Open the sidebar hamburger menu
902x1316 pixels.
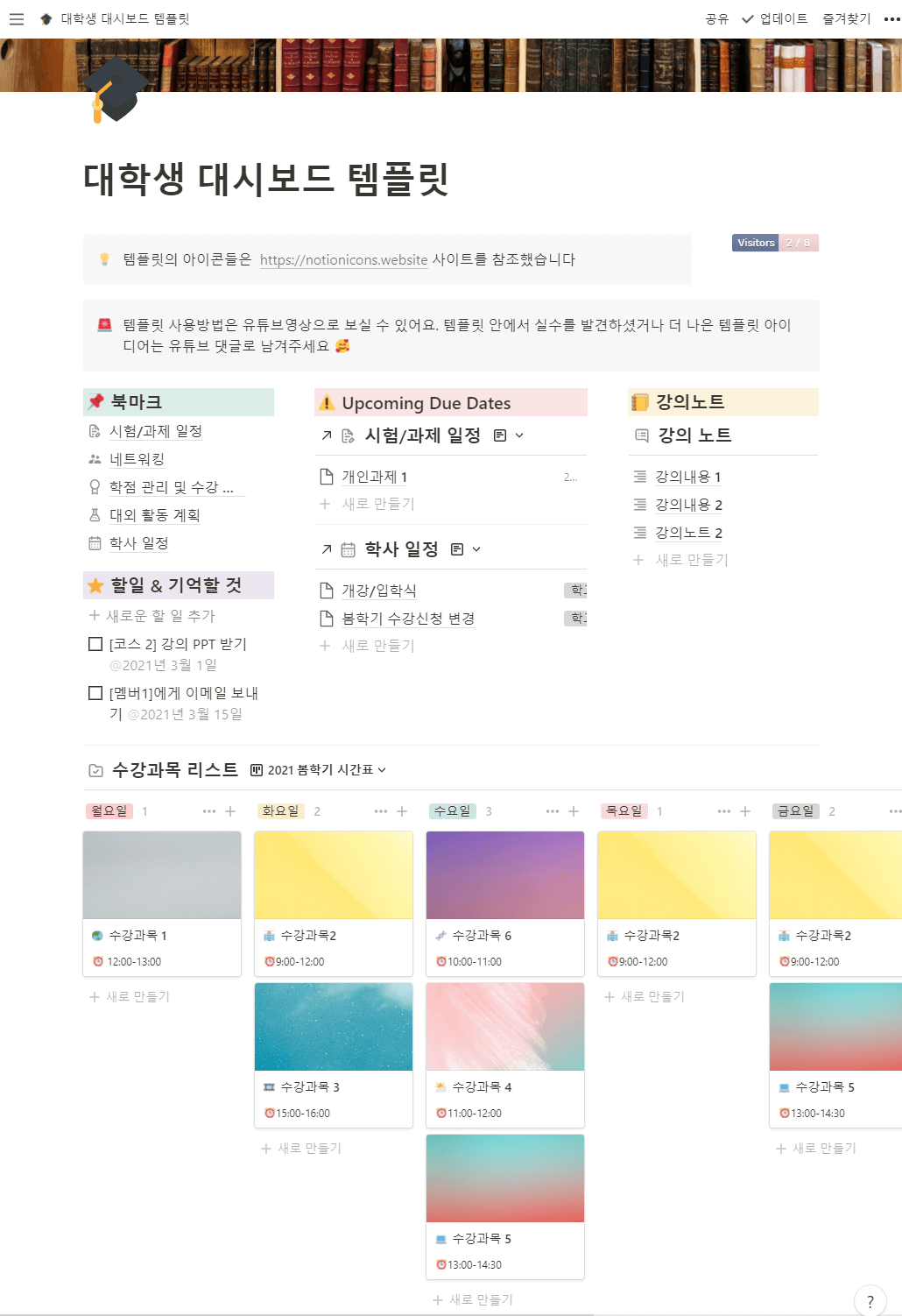(16, 18)
